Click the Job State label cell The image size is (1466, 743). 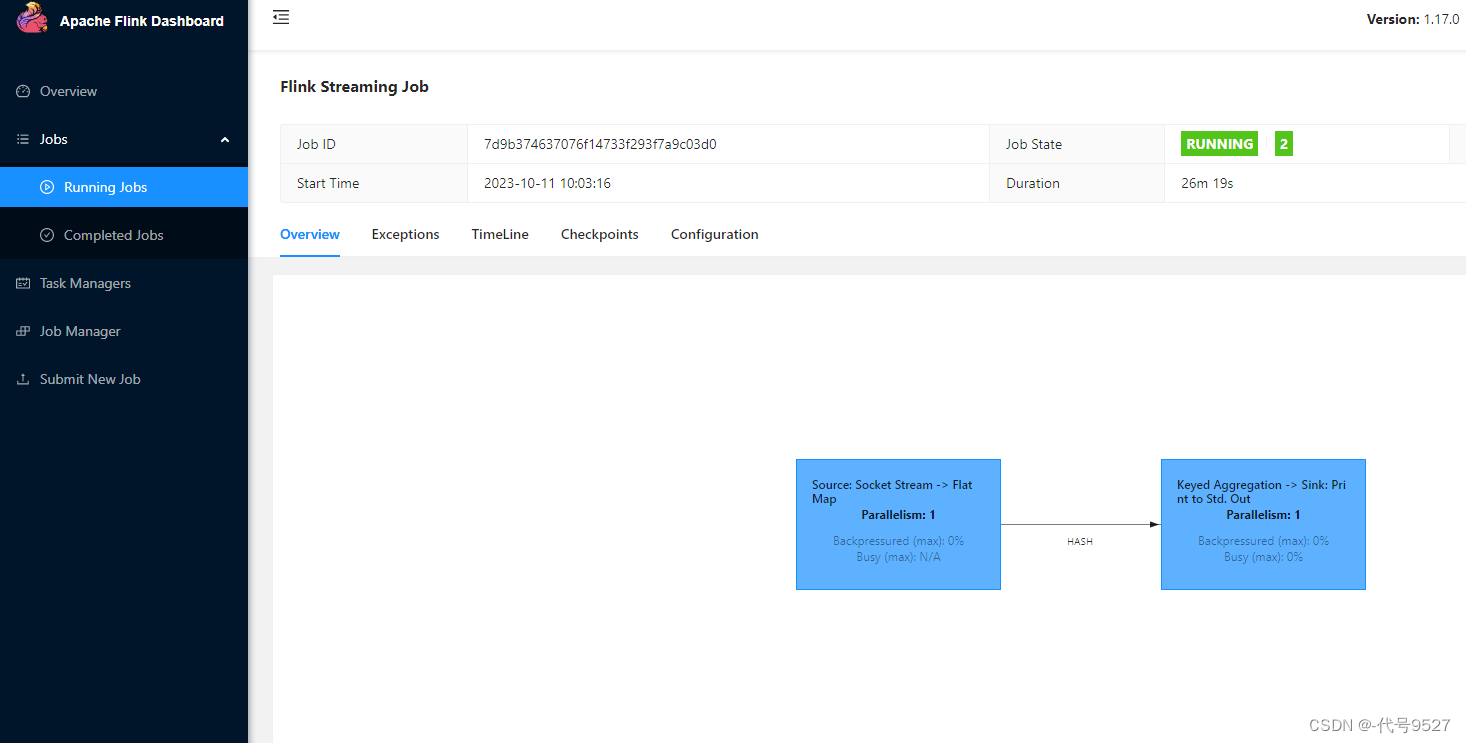pyautogui.click(x=1077, y=144)
